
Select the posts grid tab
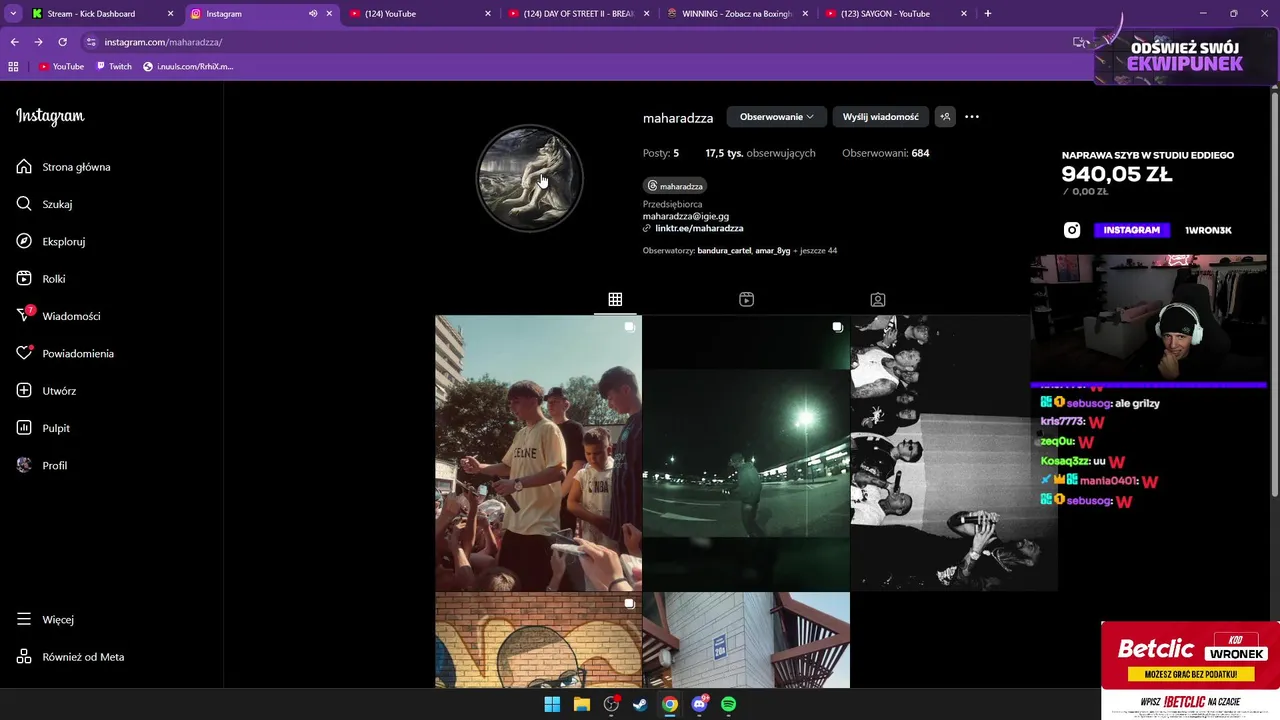click(615, 299)
